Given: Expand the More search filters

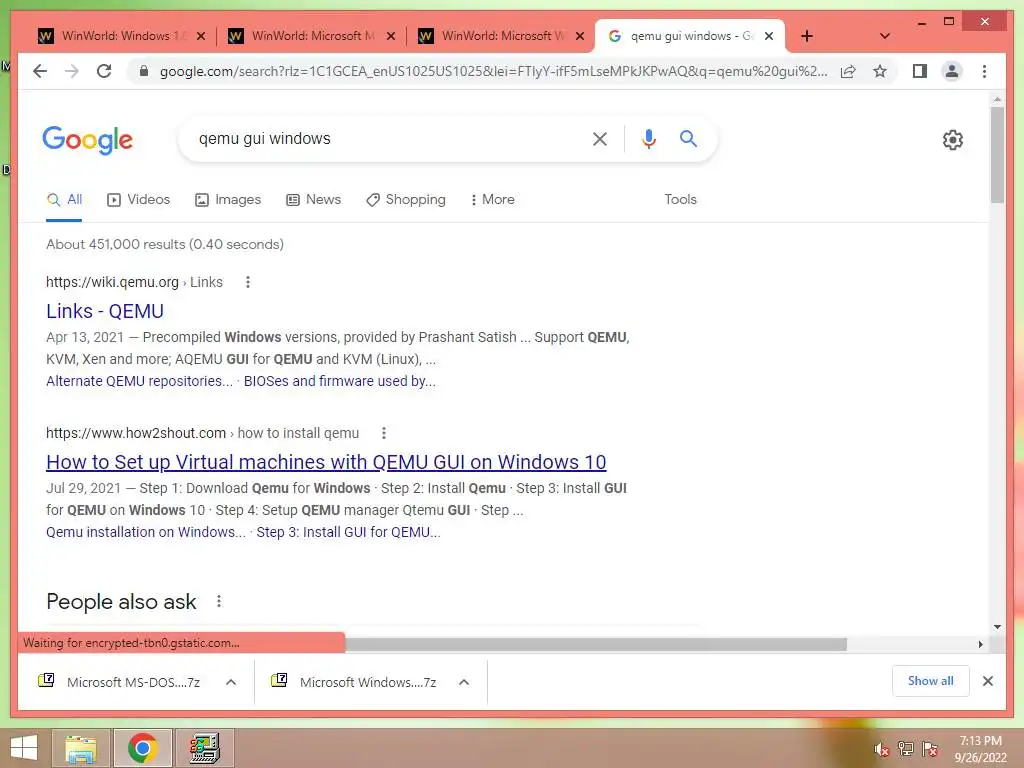Looking at the screenshot, I should (492, 200).
